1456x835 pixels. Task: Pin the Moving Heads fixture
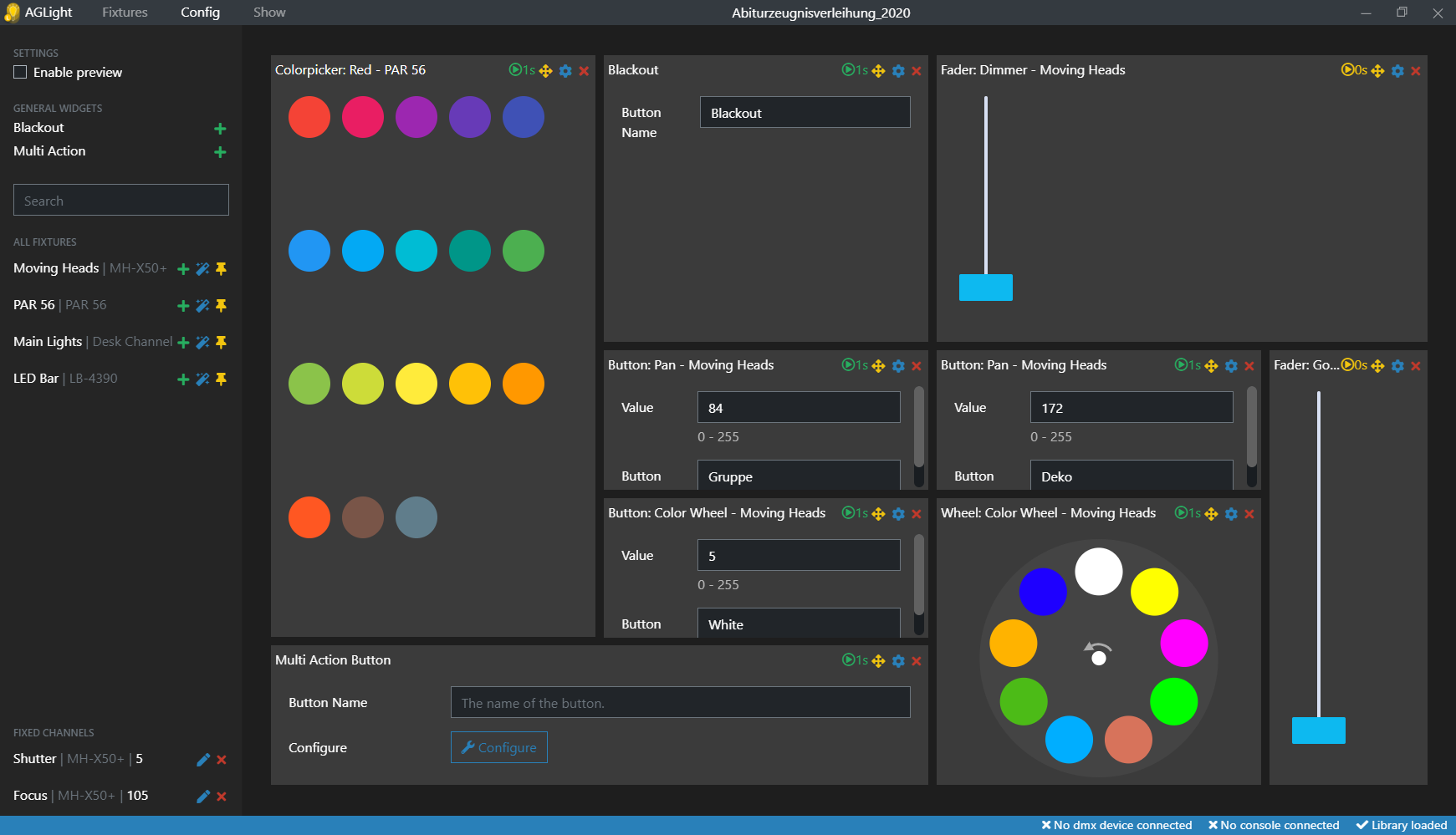tap(221, 269)
